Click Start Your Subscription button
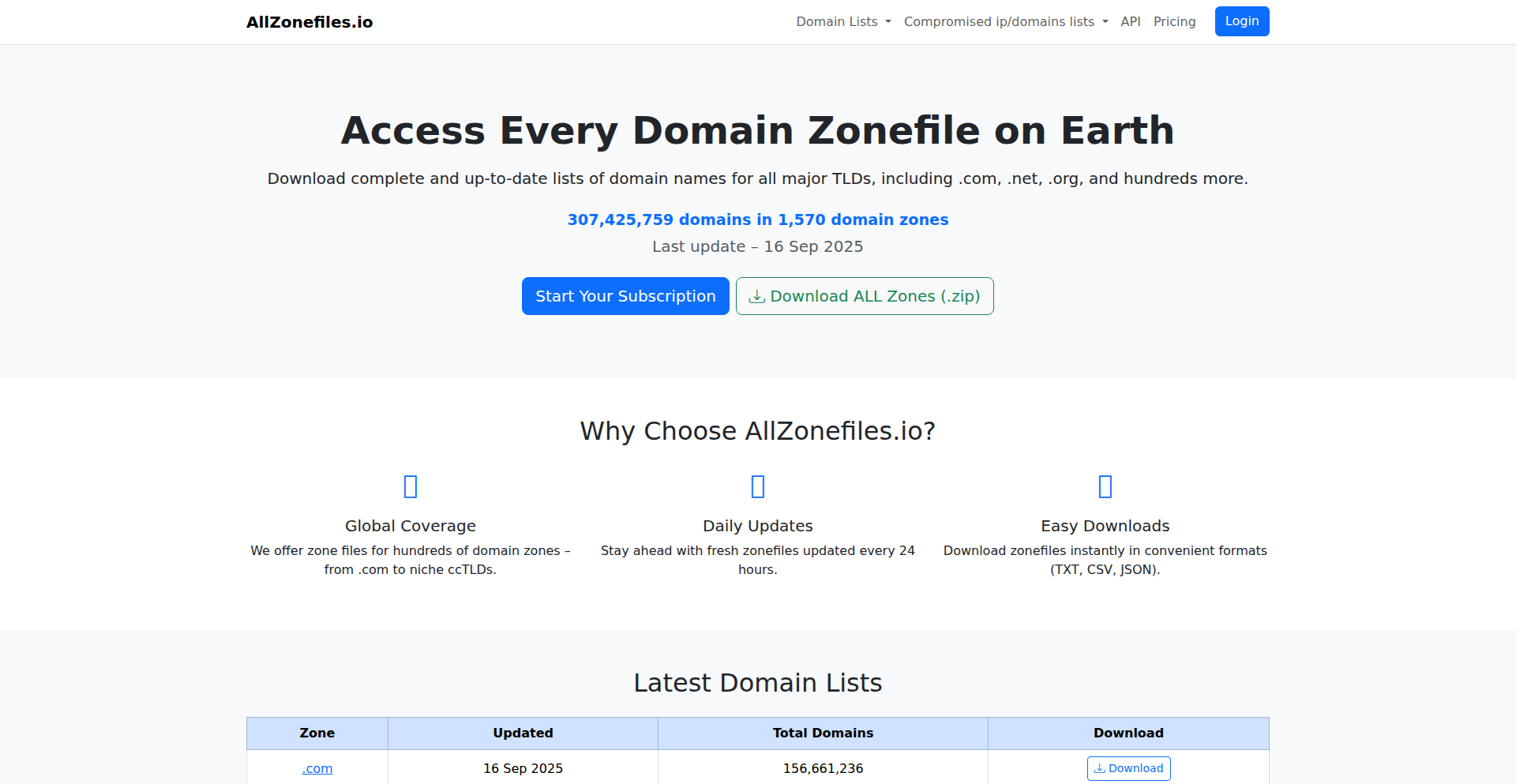This screenshot has width=1516, height=784. coord(625,296)
